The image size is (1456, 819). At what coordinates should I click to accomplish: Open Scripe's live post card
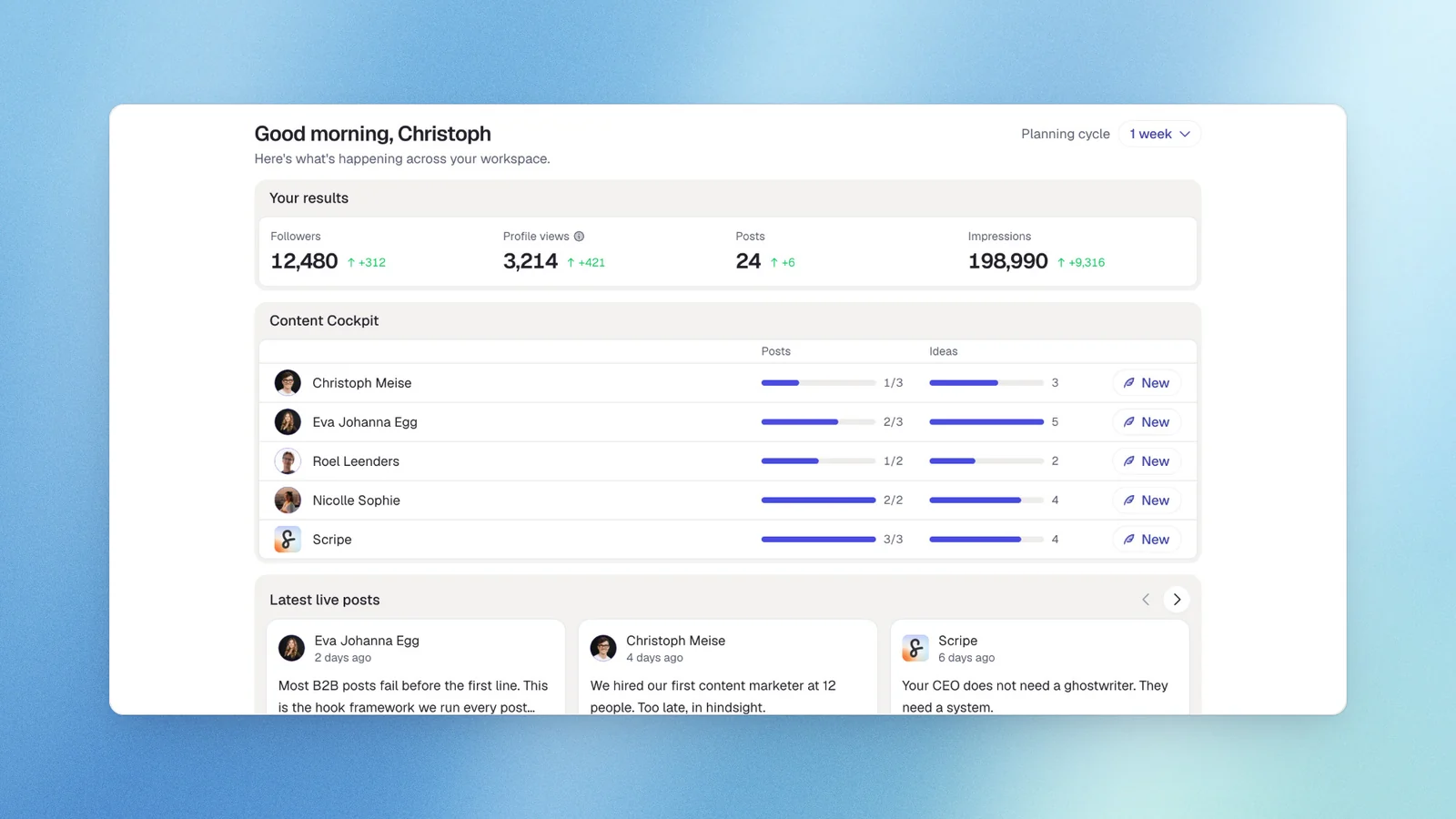(x=1040, y=668)
